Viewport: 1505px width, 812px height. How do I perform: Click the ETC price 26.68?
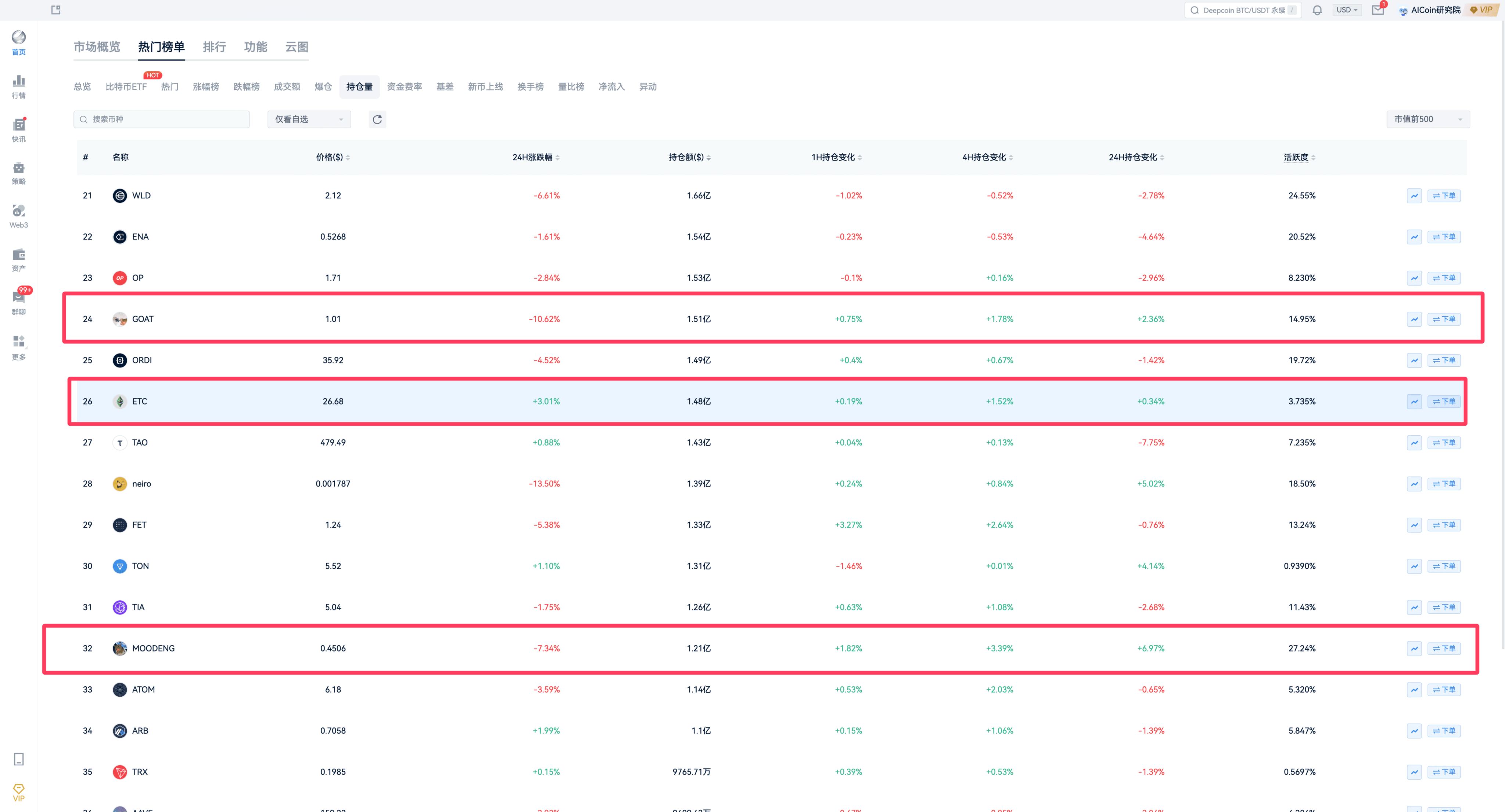coord(333,401)
